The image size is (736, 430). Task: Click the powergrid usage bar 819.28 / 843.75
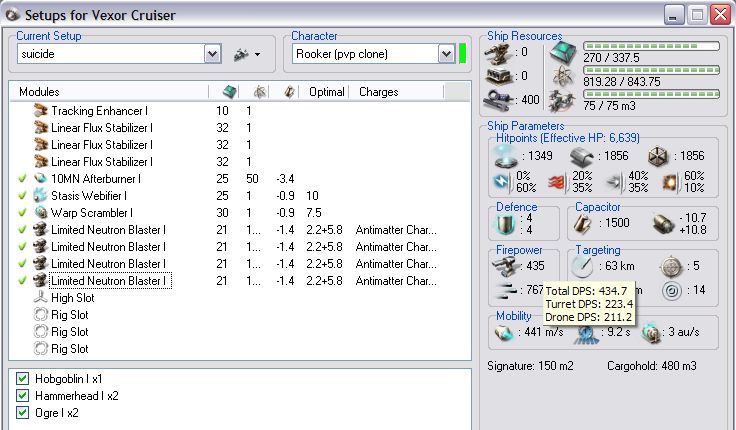(651, 70)
